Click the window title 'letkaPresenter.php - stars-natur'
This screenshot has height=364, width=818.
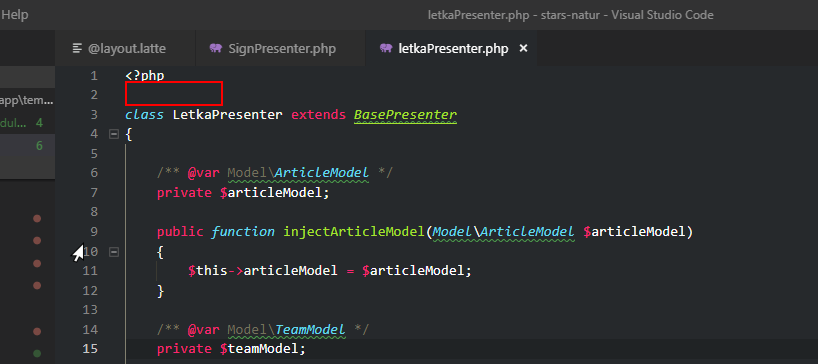514,15
